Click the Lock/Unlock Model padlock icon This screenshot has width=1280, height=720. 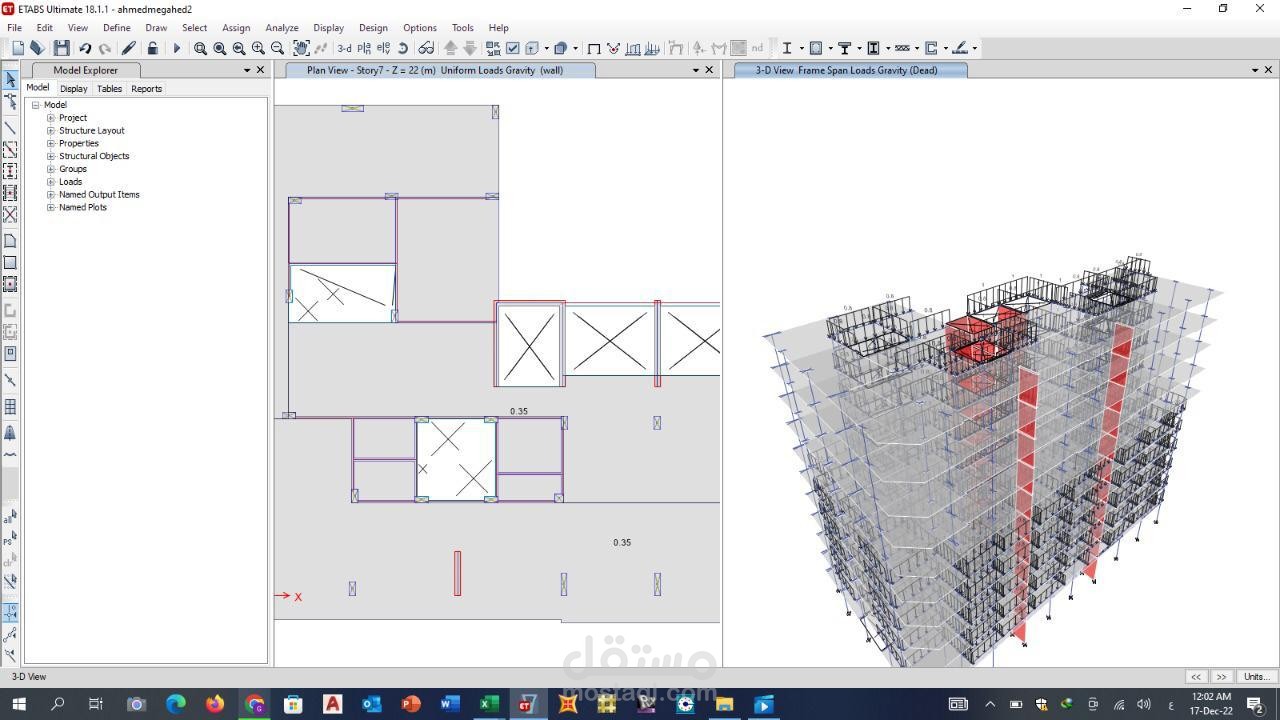(x=152, y=48)
